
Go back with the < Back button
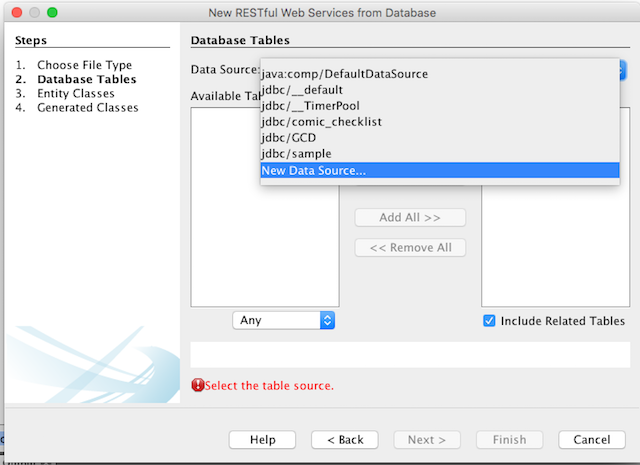pyautogui.click(x=344, y=440)
